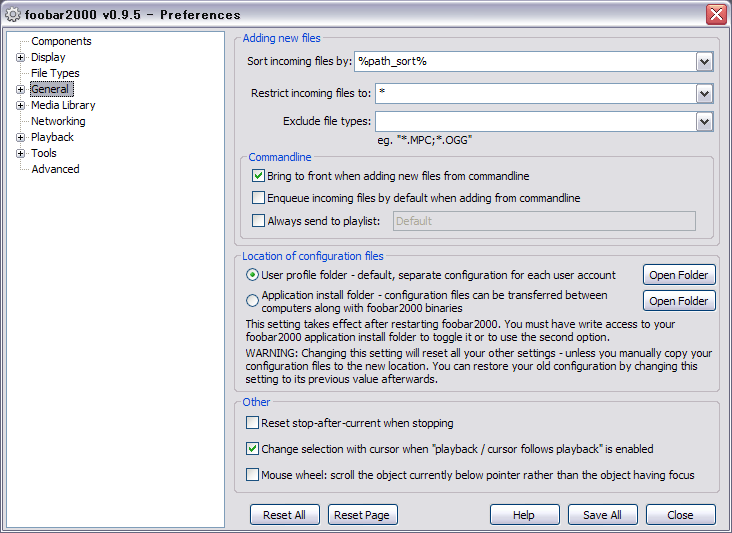This screenshot has height=533, width=732.
Task: Open the Media Library page
Action: coord(63,105)
